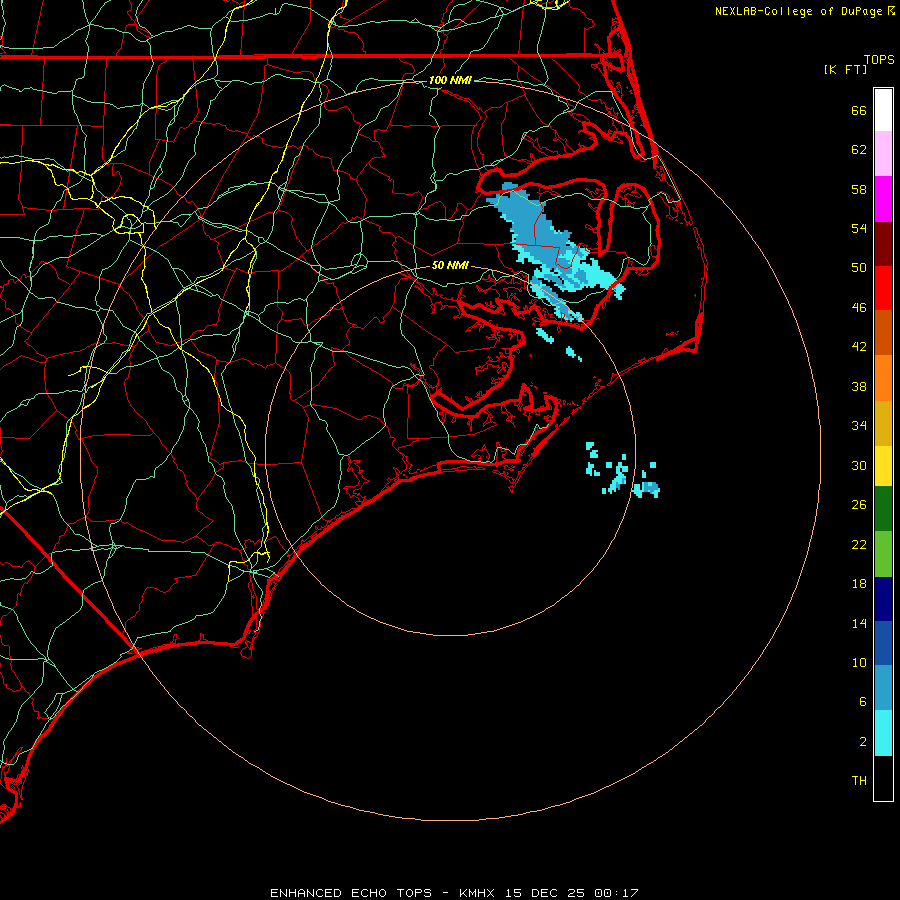Click the legend value 22
This screenshot has width=900, height=900.
(x=859, y=545)
